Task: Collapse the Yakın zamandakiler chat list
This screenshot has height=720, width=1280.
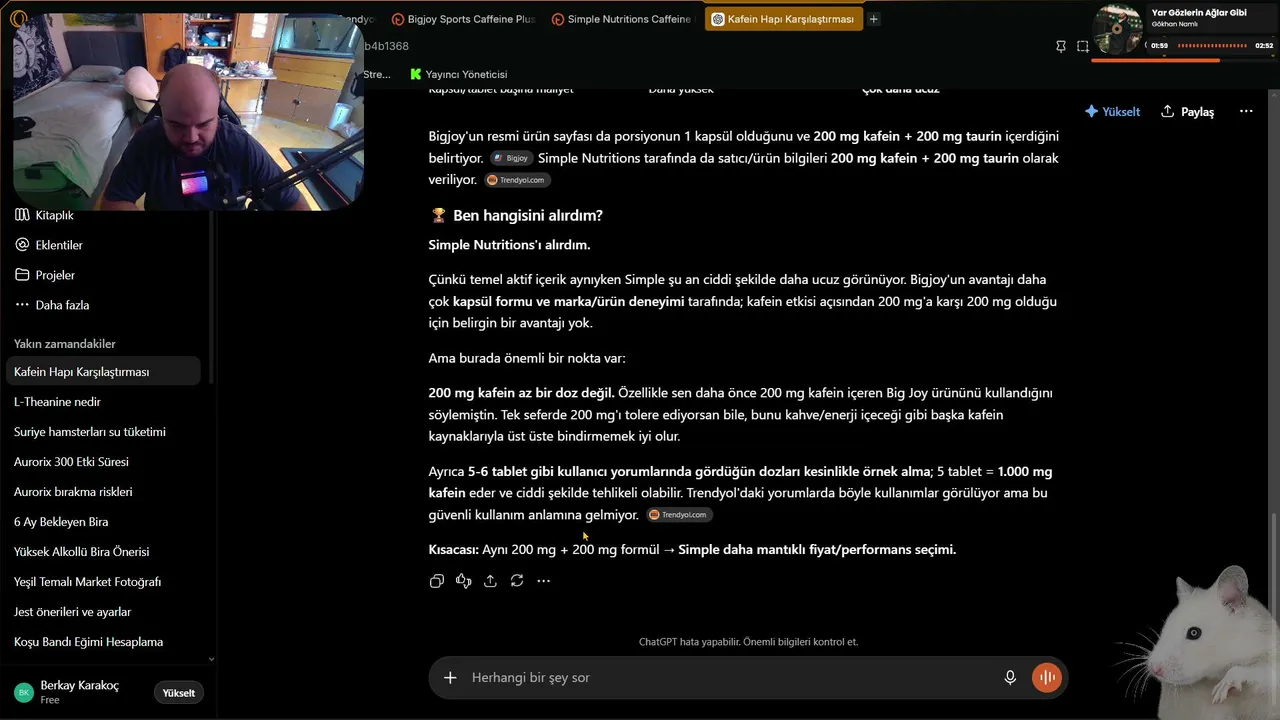Action: coord(65,344)
